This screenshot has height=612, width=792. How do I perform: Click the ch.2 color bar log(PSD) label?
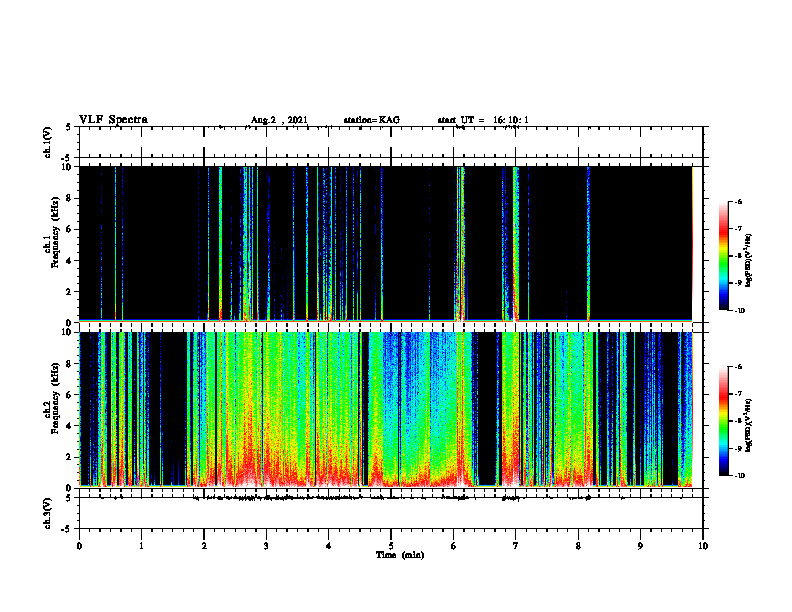tap(749, 426)
